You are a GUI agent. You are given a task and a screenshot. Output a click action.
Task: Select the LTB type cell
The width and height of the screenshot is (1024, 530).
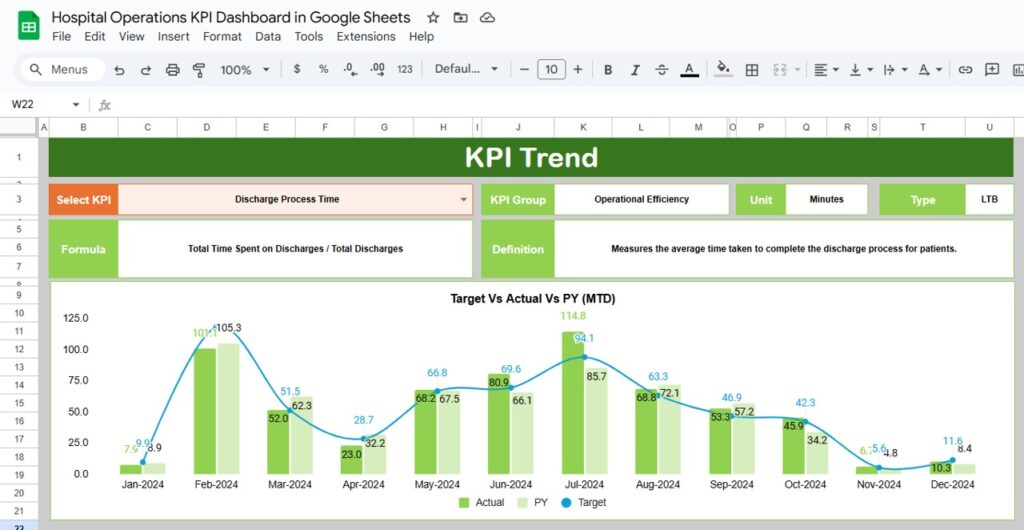(989, 199)
